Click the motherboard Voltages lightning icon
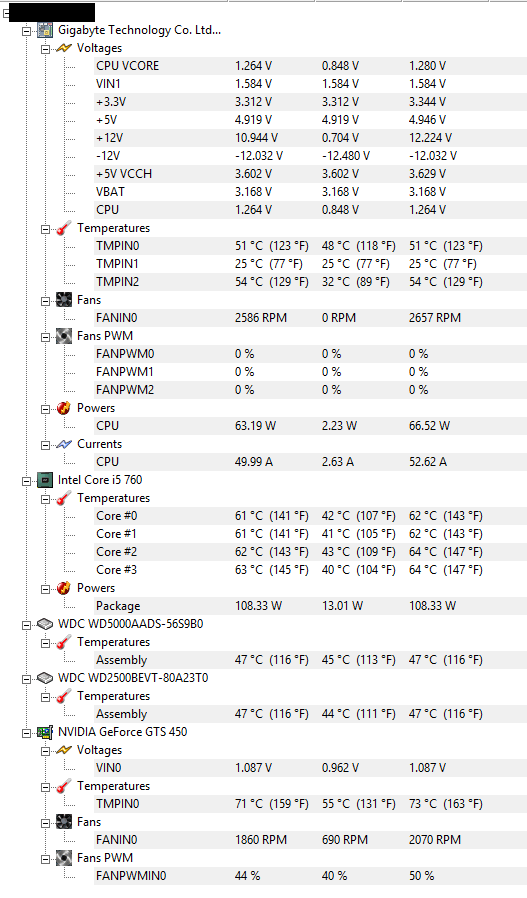Image resolution: width=527 pixels, height=898 pixels. click(x=64, y=48)
